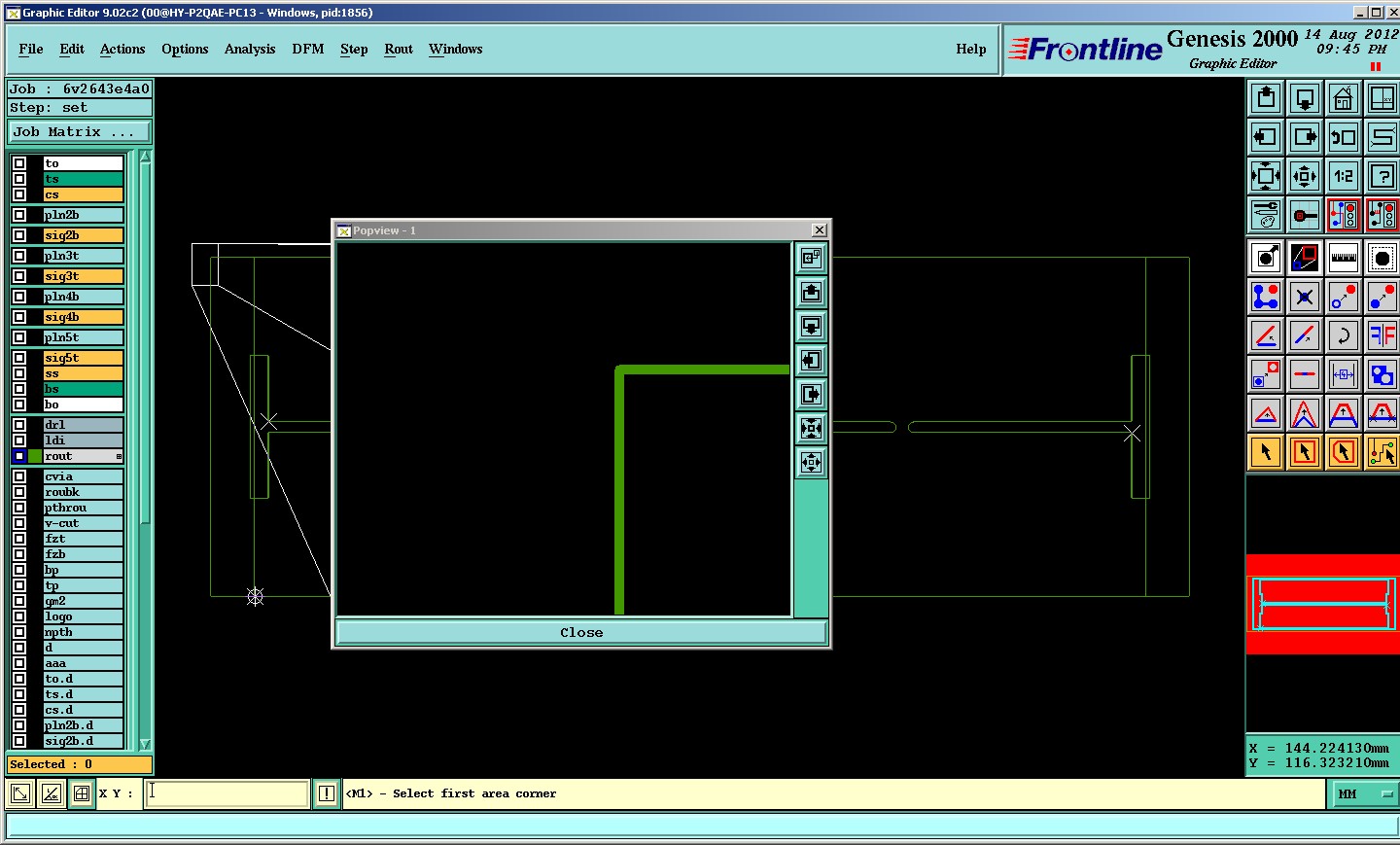Image resolution: width=1400 pixels, height=845 pixels.
Task: Click the green color swatch of rout layer
Action: click(x=35, y=456)
